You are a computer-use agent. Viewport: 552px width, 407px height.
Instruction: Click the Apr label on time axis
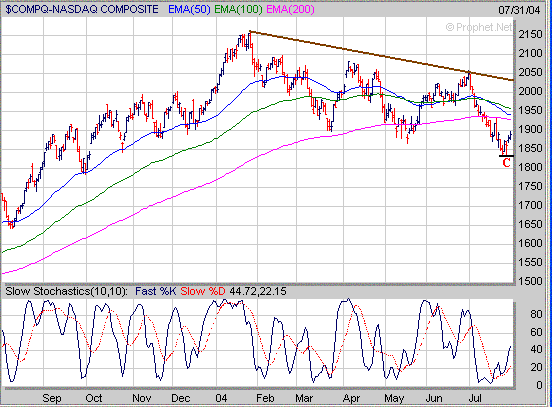[351, 398]
